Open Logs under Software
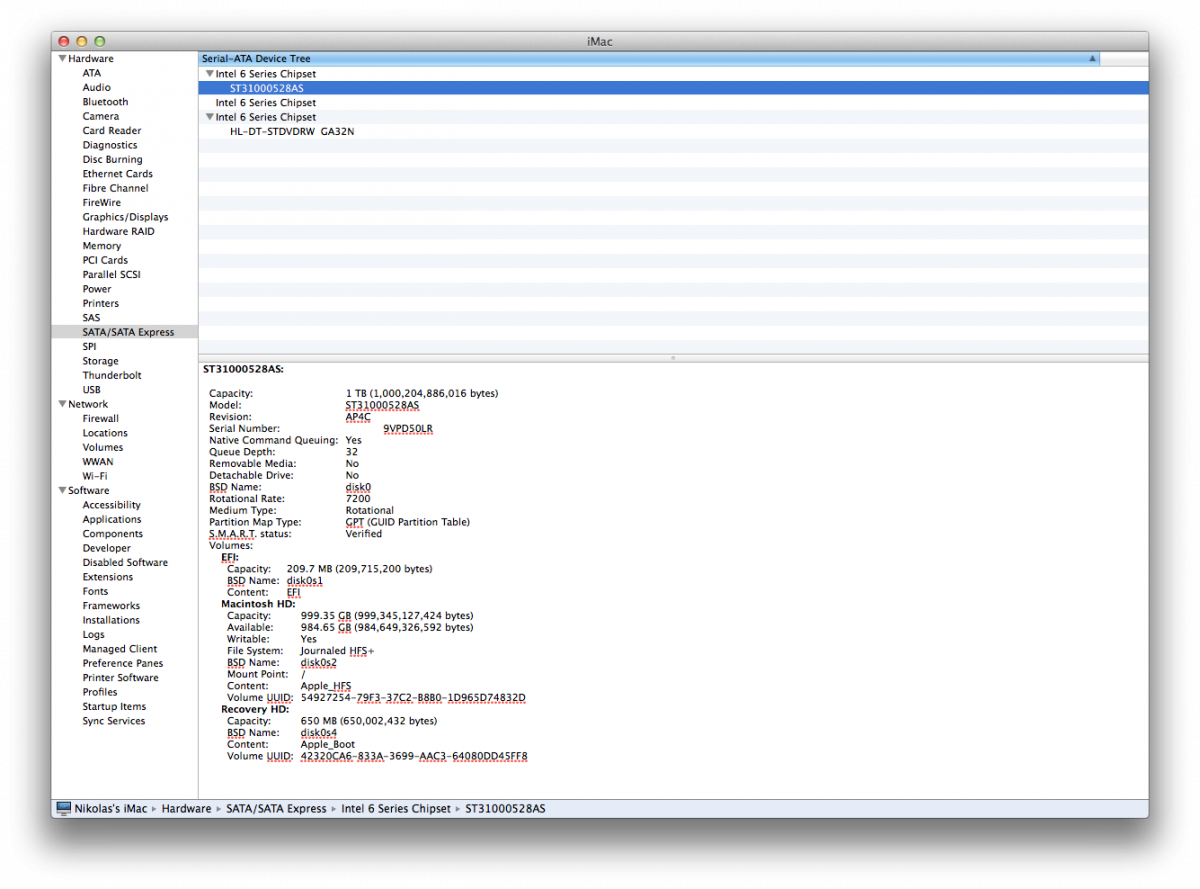This screenshot has height=889, width=1200. click(x=93, y=635)
